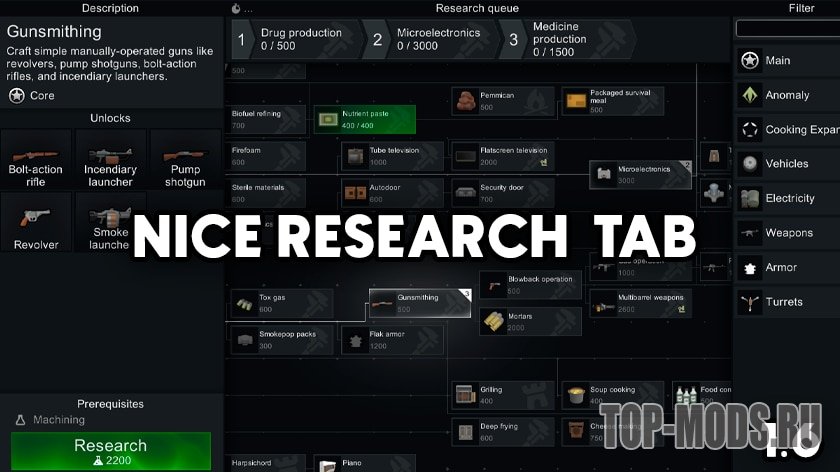Viewport: 840px width, 472px height.
Task: Click the Machining prerequisite entry
Action: (50, 420)
